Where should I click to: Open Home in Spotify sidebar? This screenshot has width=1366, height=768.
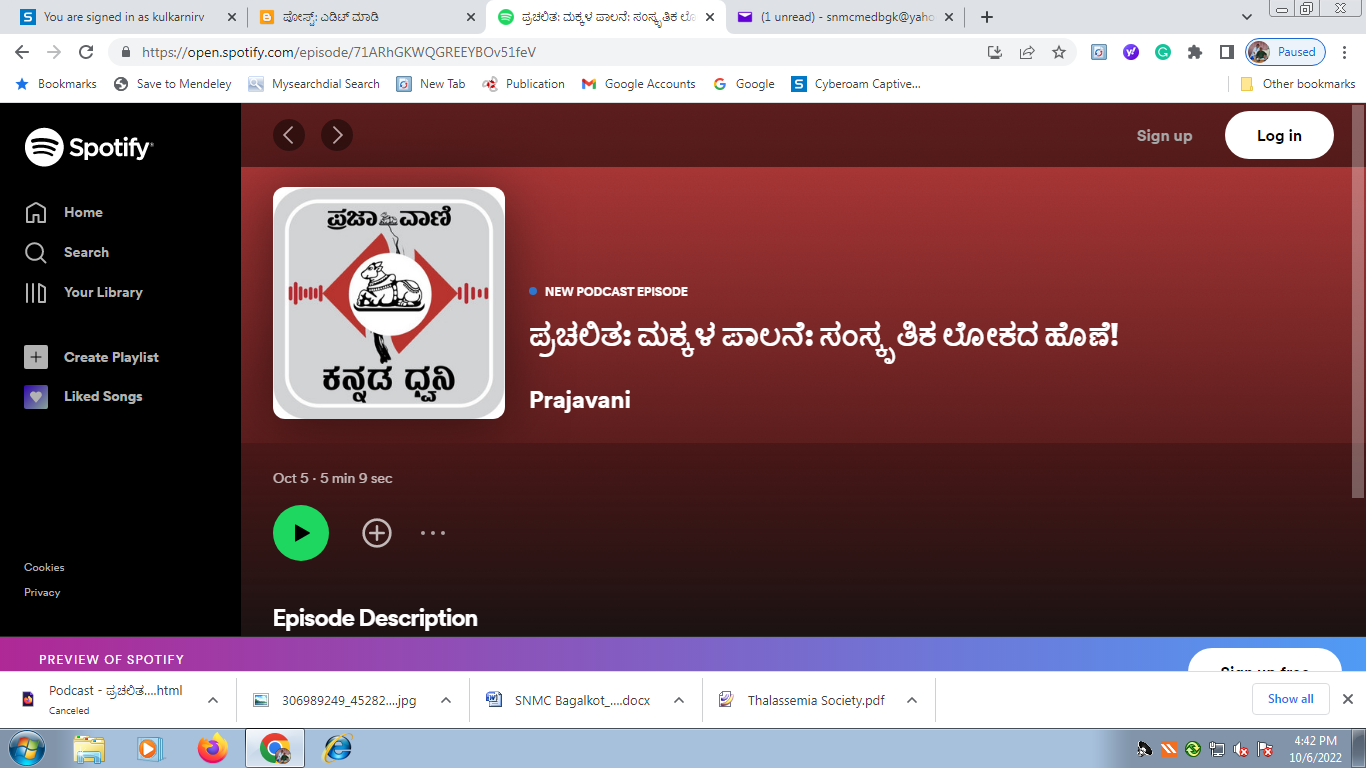pos(64,212)
